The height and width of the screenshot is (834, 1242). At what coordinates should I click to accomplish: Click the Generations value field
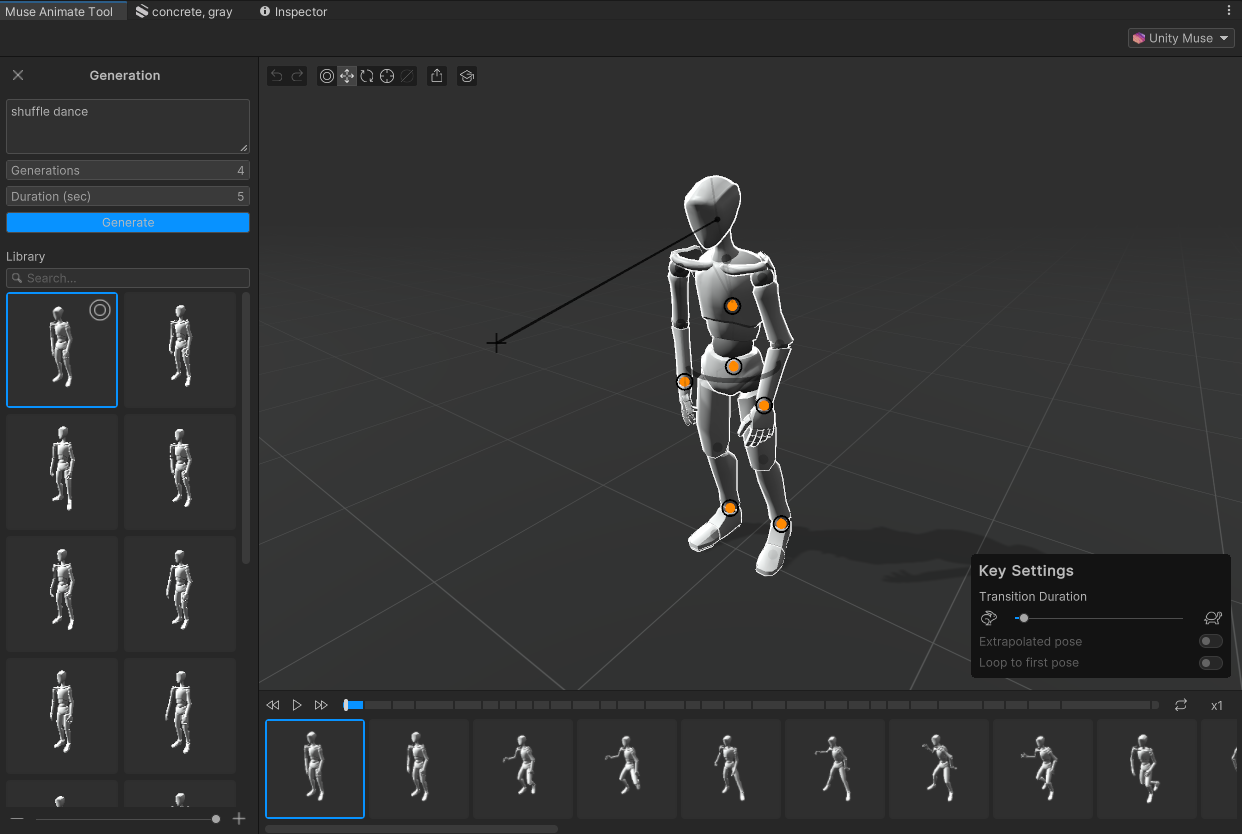(128, 170)
